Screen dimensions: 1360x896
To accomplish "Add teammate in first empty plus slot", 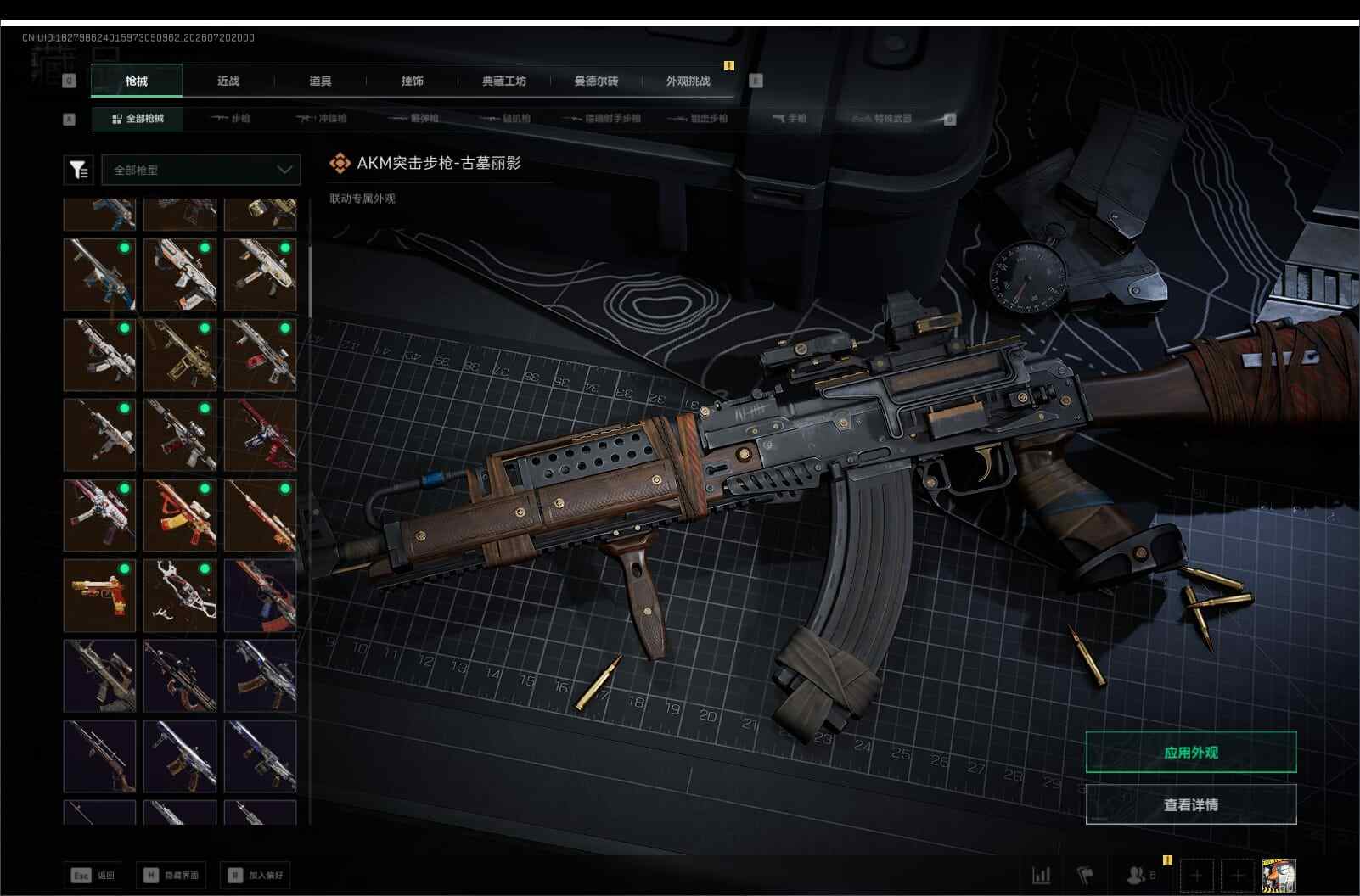I will tap(1197, 875).
